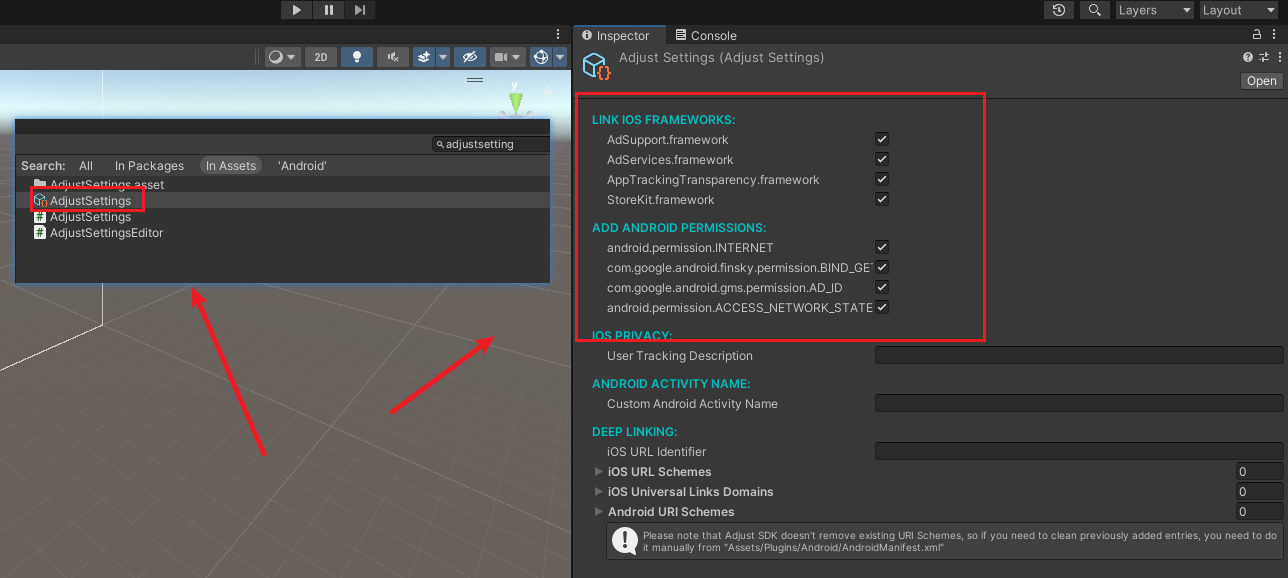Start Play mode with the play button
The height and width of the screenshot is (578, 1288).
pos(297,10)
